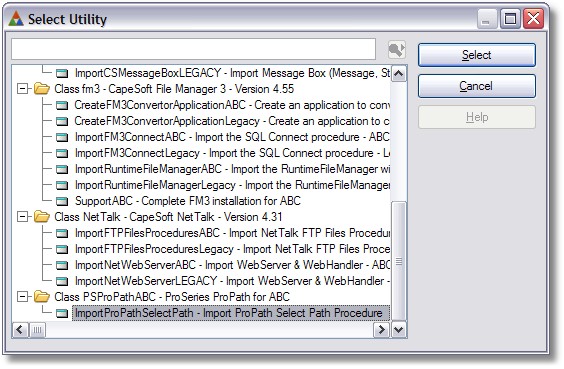
Task: Click the horizontal scrollbar thumb
Action: coord(37,329)
